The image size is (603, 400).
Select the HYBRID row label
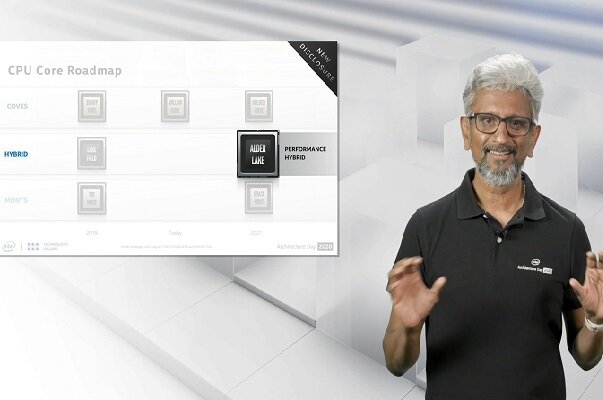point(17,154)
